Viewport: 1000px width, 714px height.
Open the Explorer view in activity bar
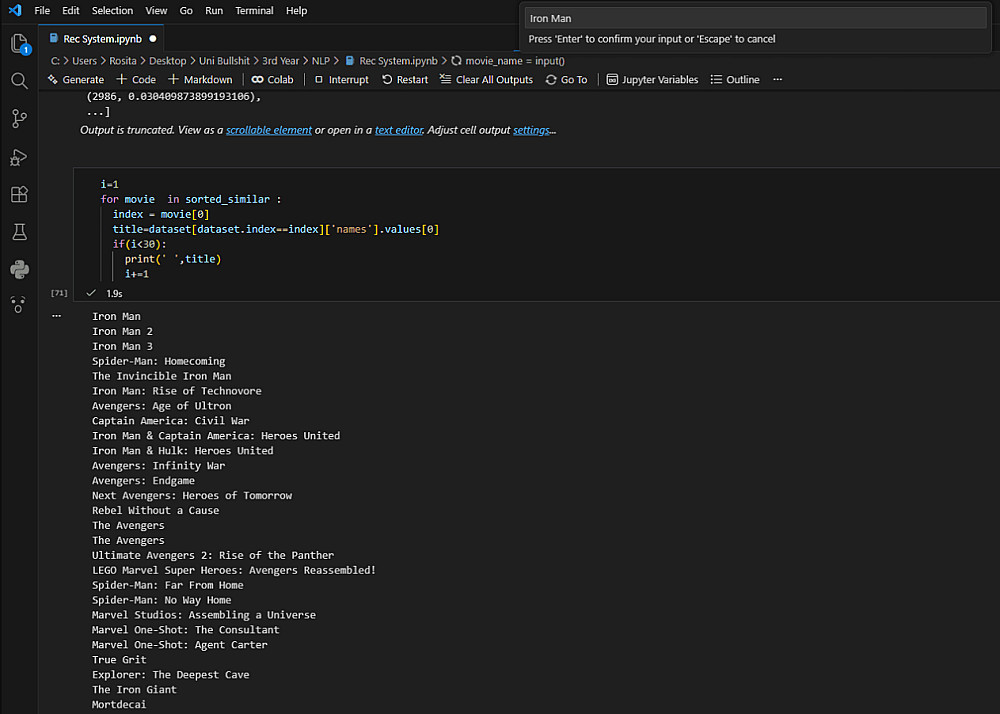pos(19,43)
